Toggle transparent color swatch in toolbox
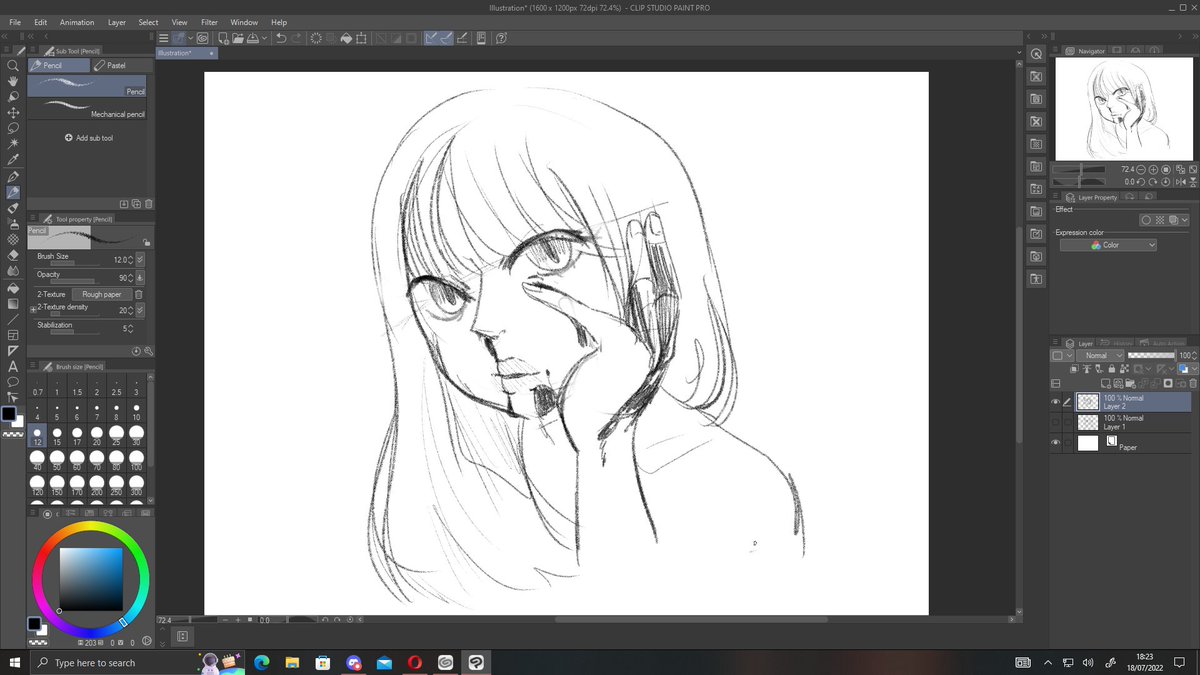 click(13, 435)
